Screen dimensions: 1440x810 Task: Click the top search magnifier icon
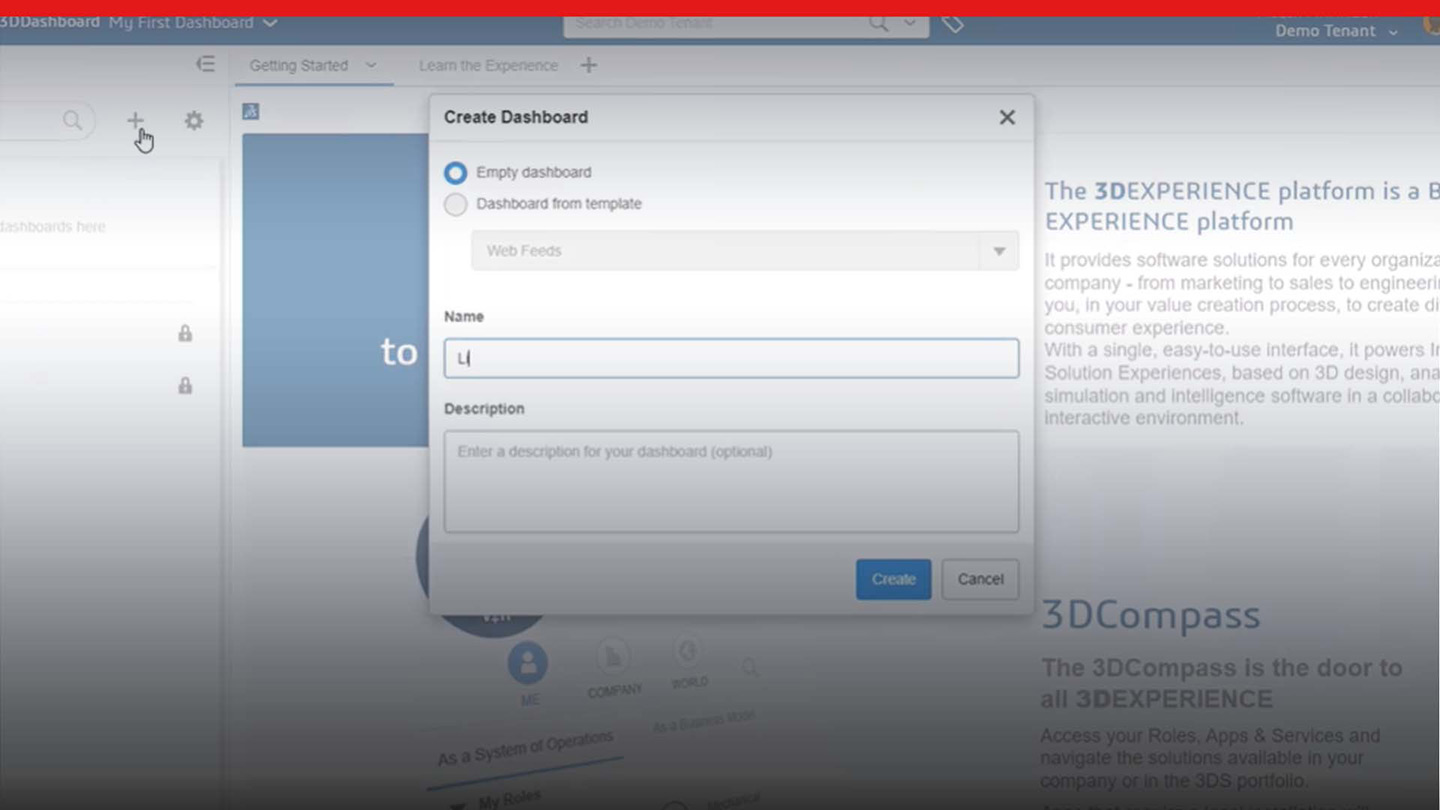coord(878,24)
